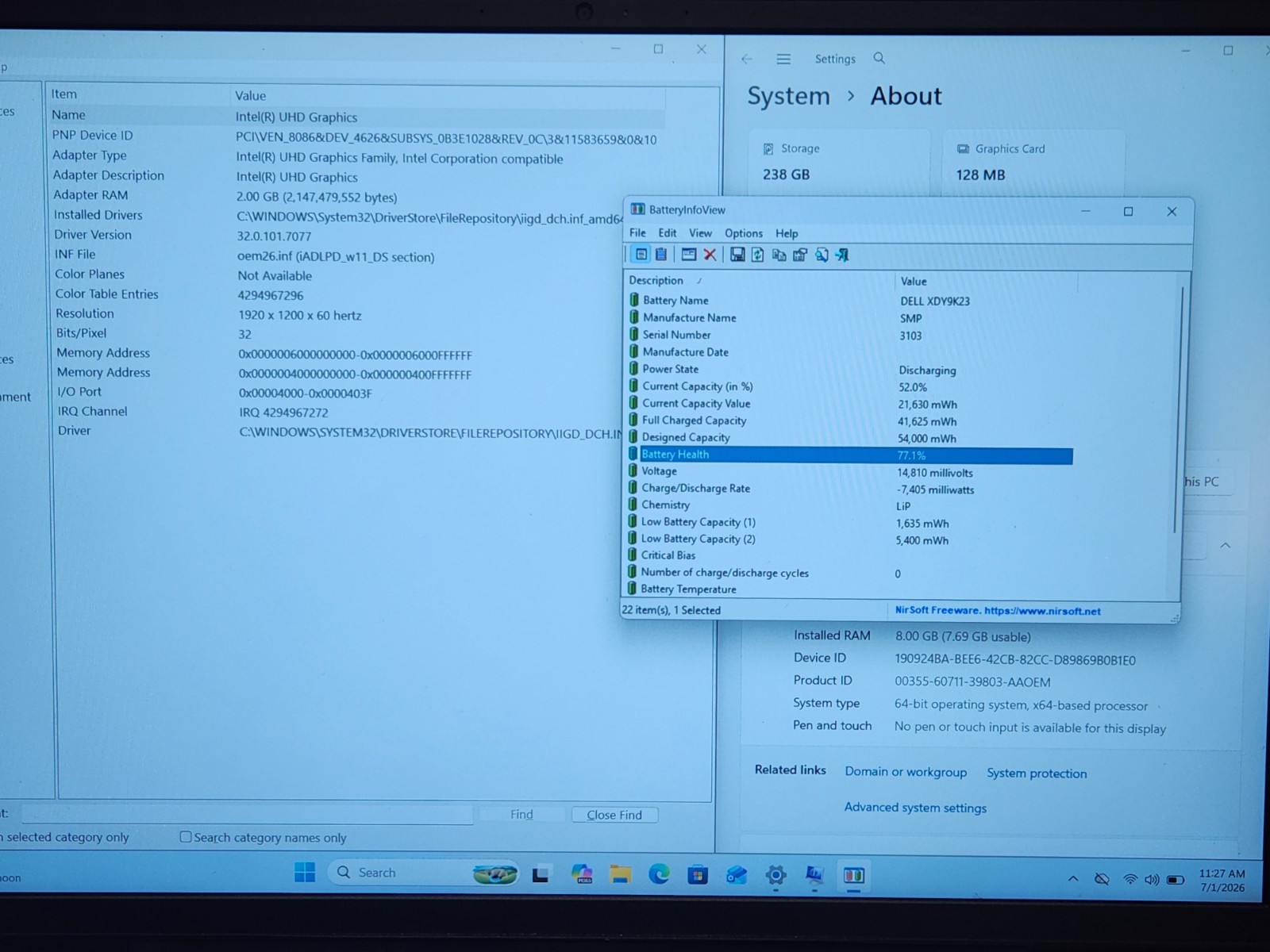Screen dimensions: 1270x952
Task: Open the Advanced Options toolbar icon
Action: (x=689, y=255)
